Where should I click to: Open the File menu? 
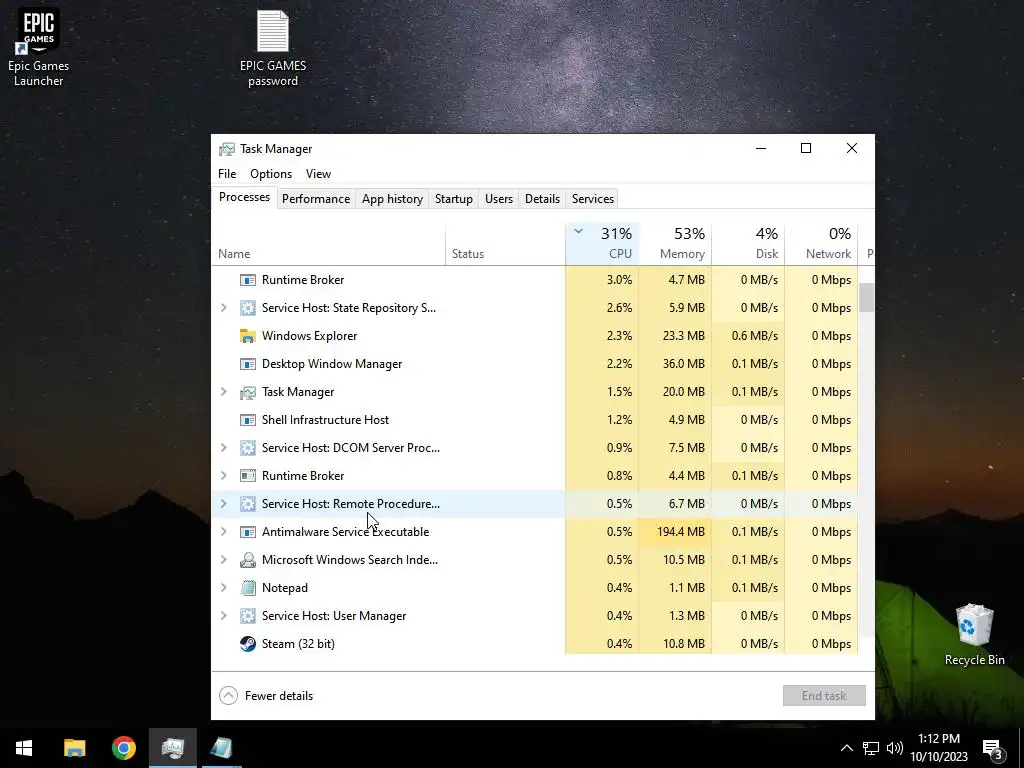pos(227,174)
